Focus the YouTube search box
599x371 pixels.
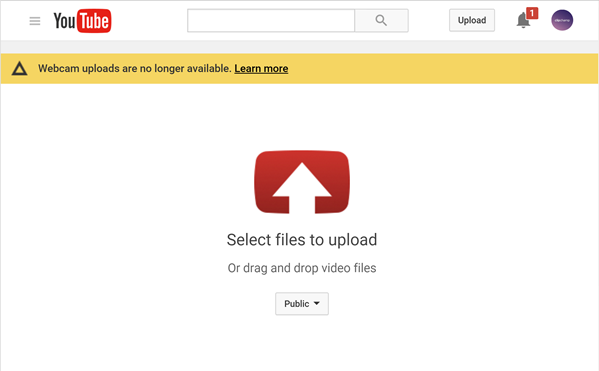pos(271,21)
